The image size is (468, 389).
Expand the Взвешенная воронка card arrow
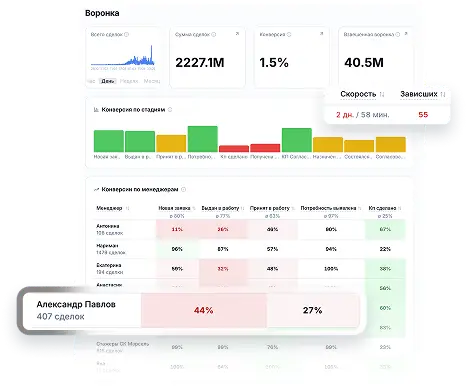[x=406, y=34]
